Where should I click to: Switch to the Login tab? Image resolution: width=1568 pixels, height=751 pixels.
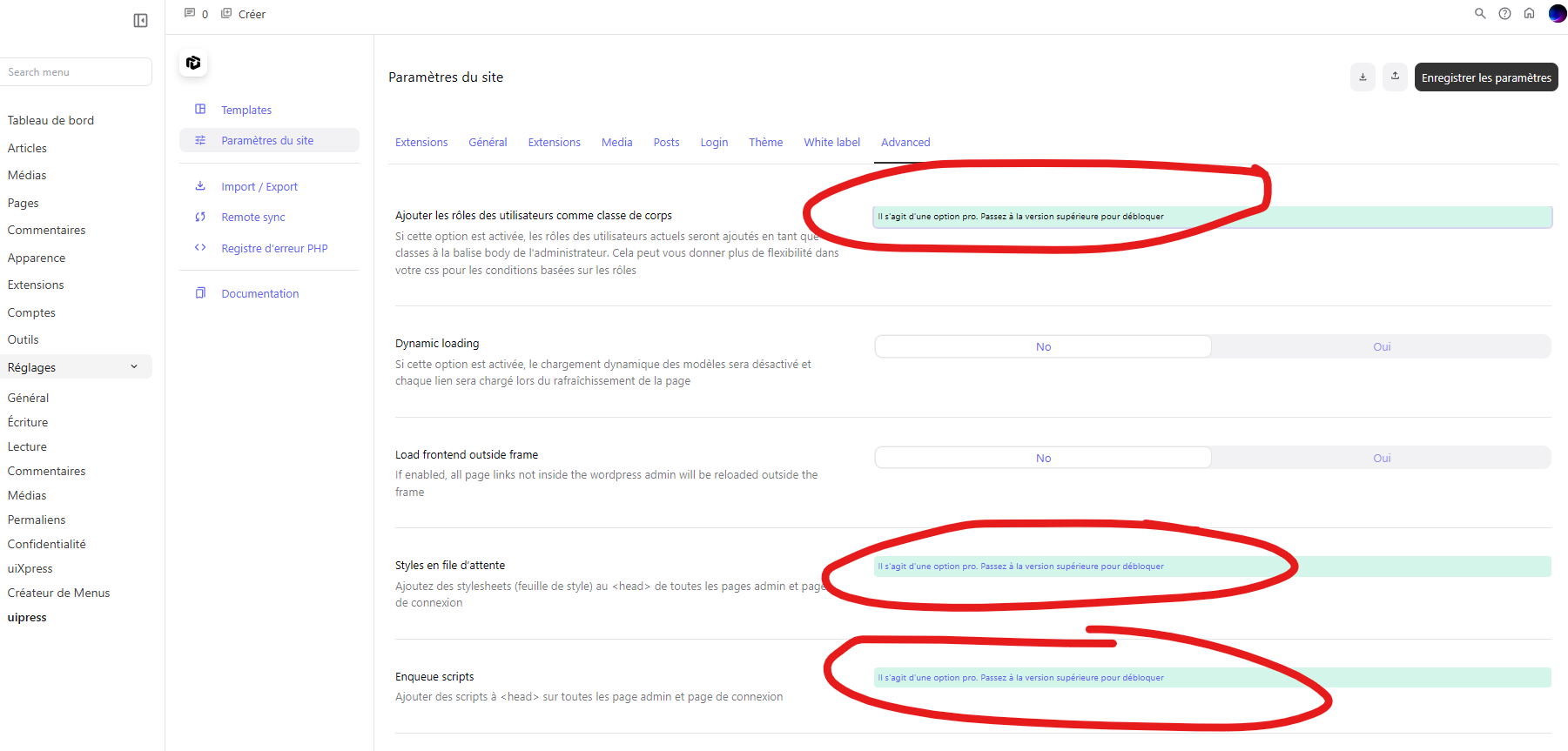point(714,142)
